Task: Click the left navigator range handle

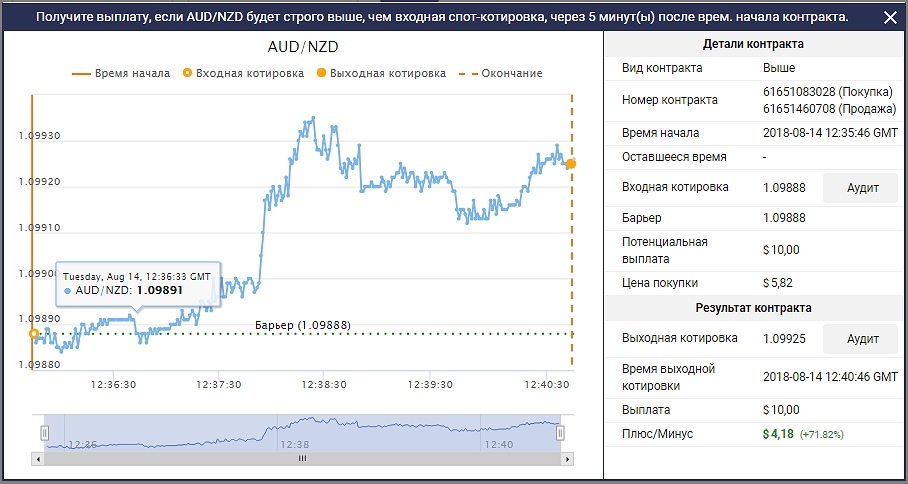Action: 45,432
